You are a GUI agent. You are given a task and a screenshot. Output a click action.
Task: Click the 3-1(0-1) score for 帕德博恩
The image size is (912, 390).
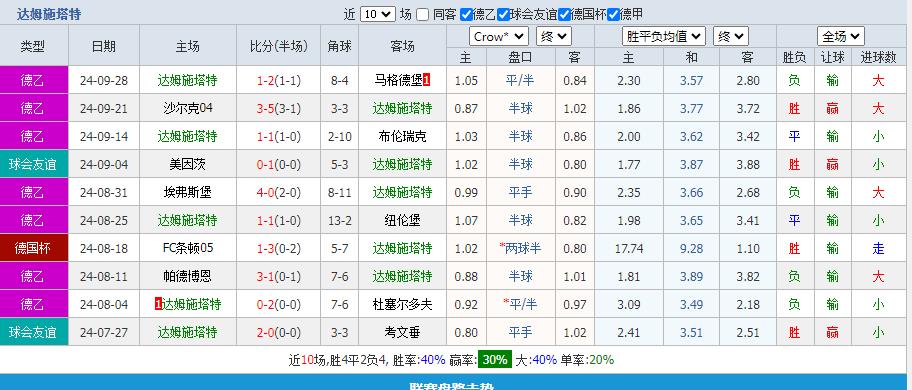[279, 276]
